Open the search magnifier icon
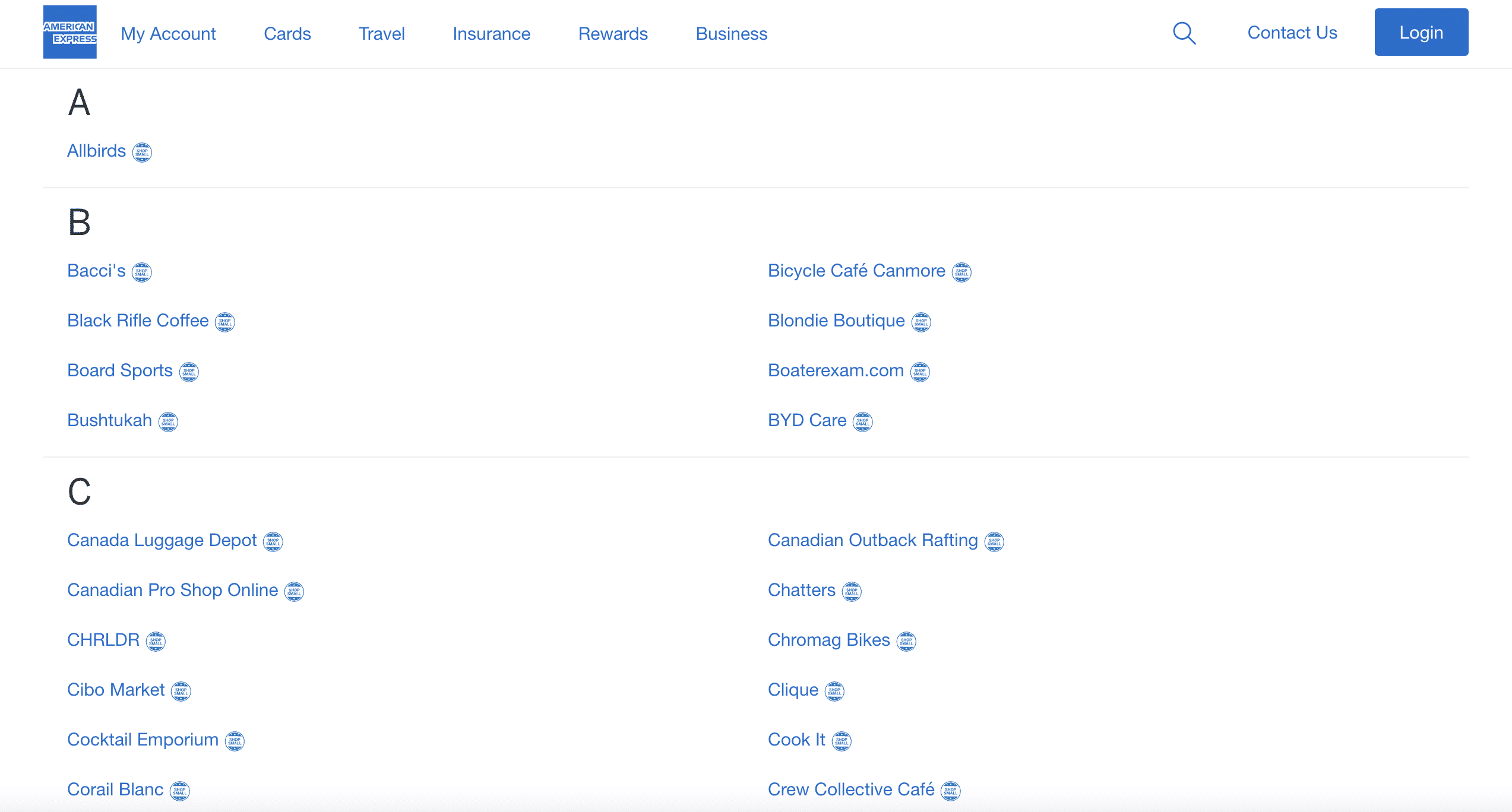 [x=1184, y=33]
